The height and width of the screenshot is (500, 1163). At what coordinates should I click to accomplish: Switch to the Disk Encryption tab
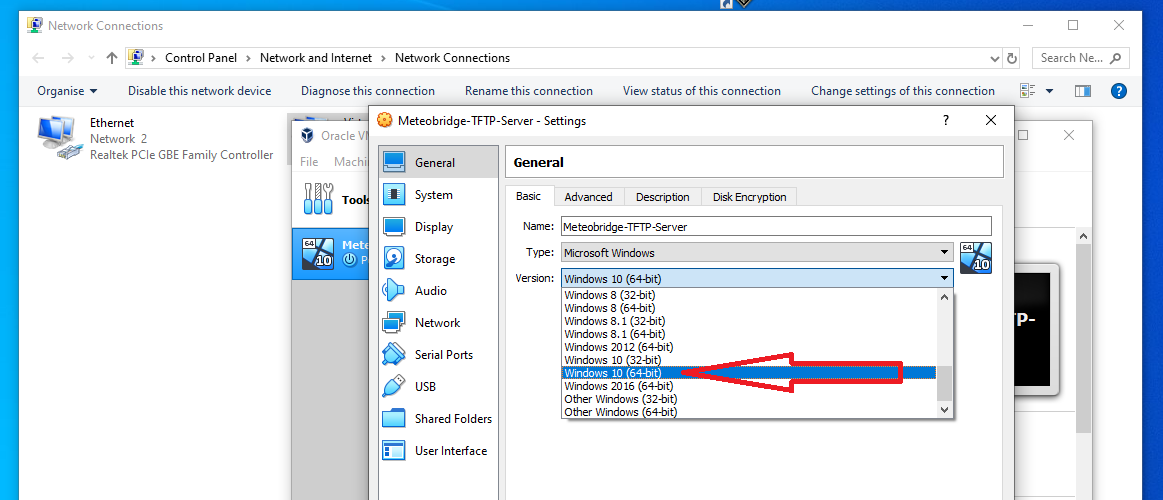point(749,197)
